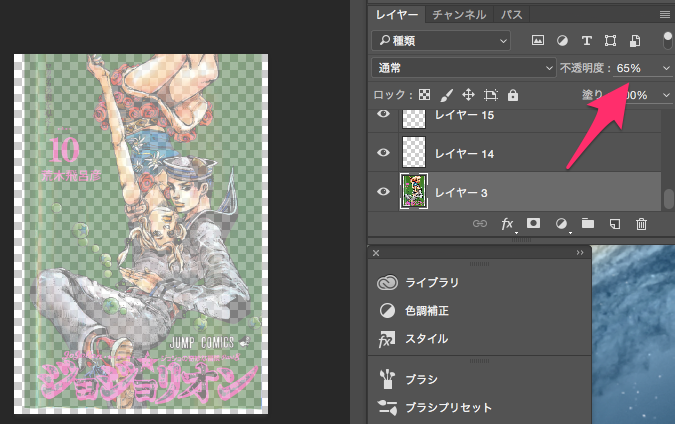
Task: Click the link layers icon
Action: 480,223
